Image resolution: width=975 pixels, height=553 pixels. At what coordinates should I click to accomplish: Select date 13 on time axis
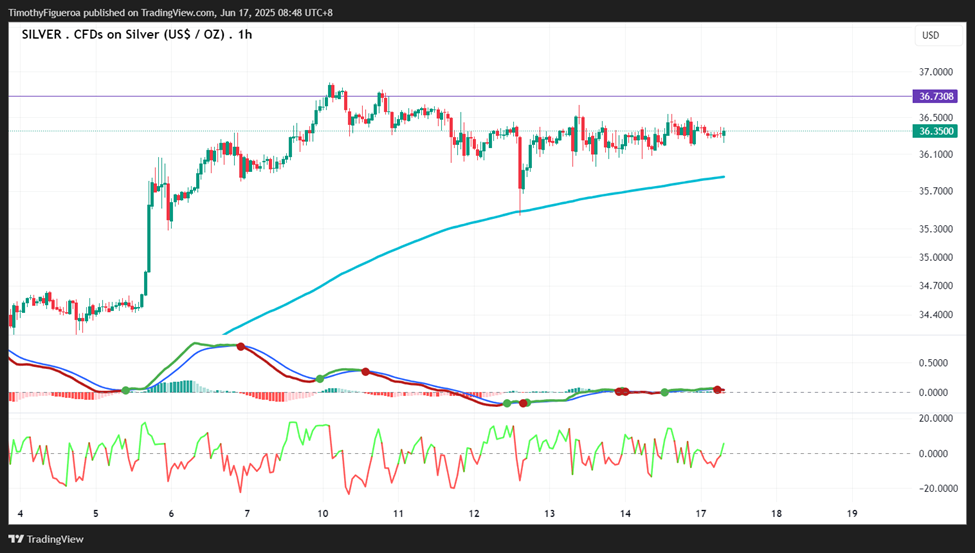tap(550, 514)
